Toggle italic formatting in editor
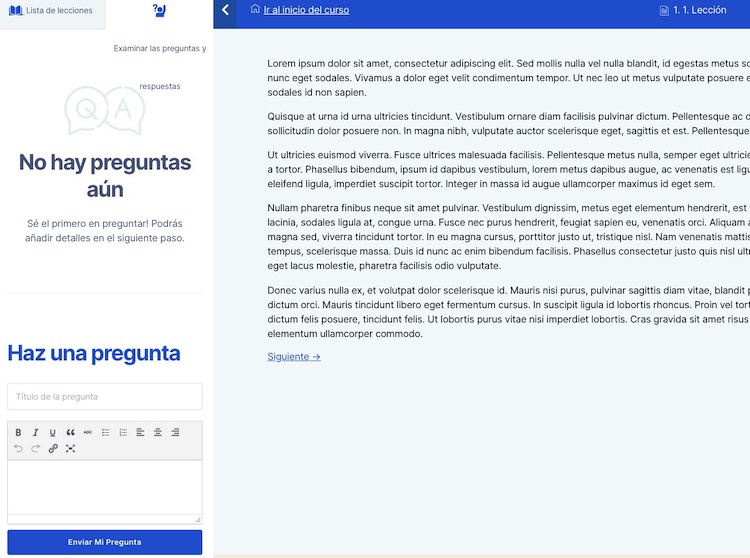The image size is (750, 558). coord(35,432)
